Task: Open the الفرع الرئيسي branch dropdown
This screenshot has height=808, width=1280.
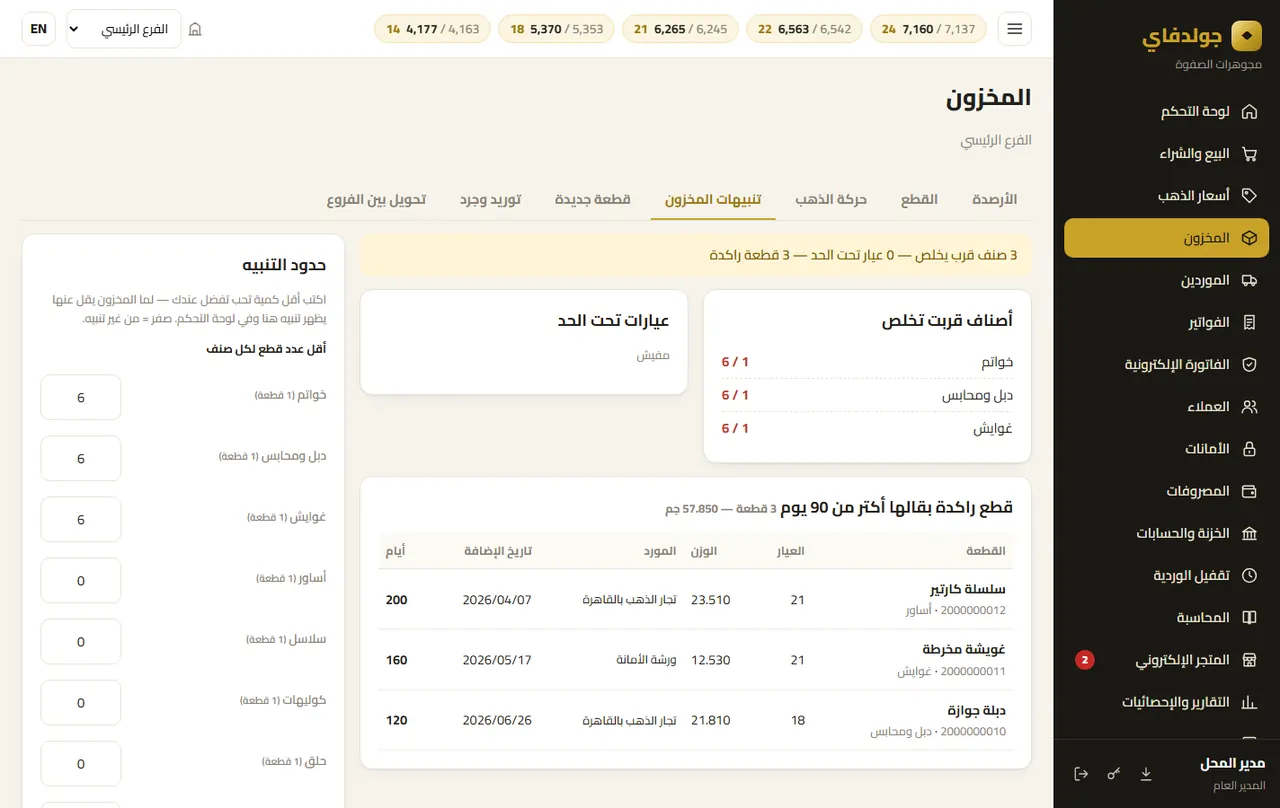Action: point(124,29)
